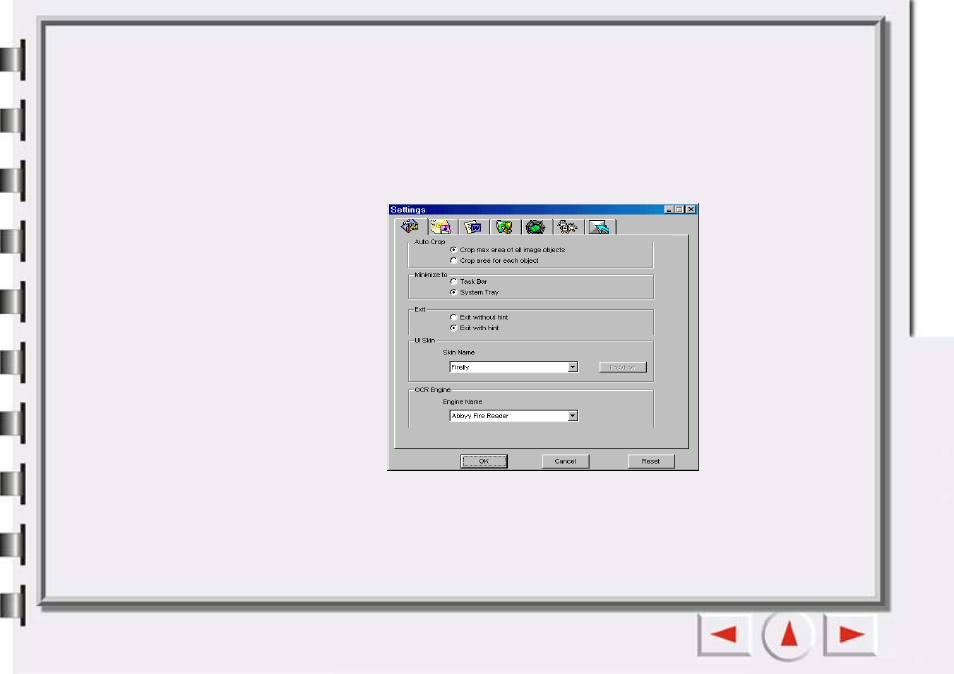954x674 pixels.
Task: Open the first toolbox settings tab
Action: click(x=411, y=227)
